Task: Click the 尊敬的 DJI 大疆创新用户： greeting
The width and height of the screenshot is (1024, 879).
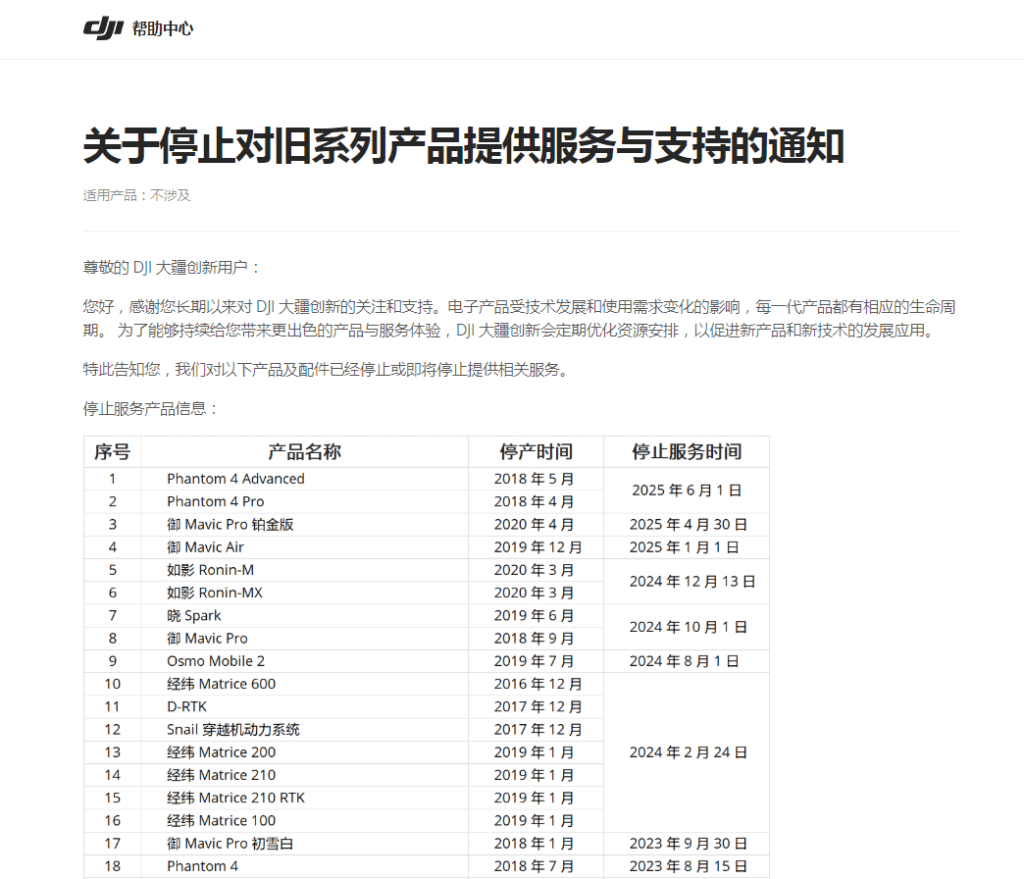Action: point(171,268)
